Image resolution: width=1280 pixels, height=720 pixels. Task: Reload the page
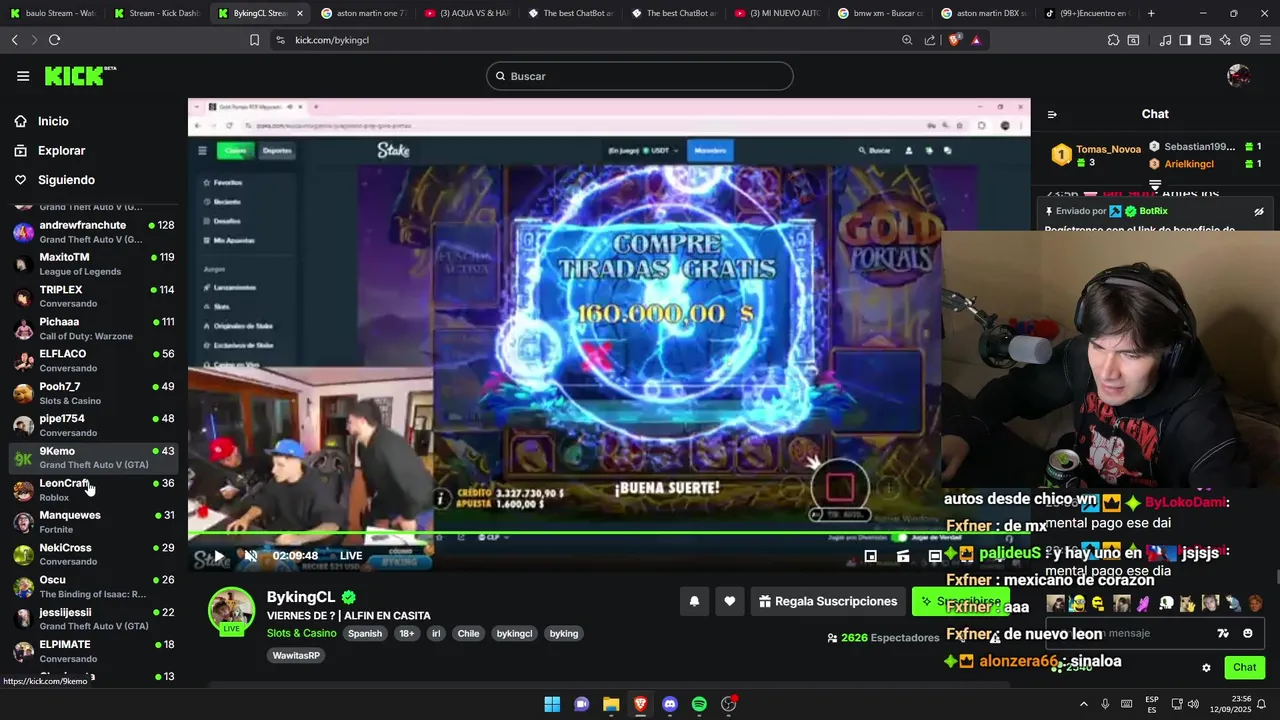coord(54,40)
